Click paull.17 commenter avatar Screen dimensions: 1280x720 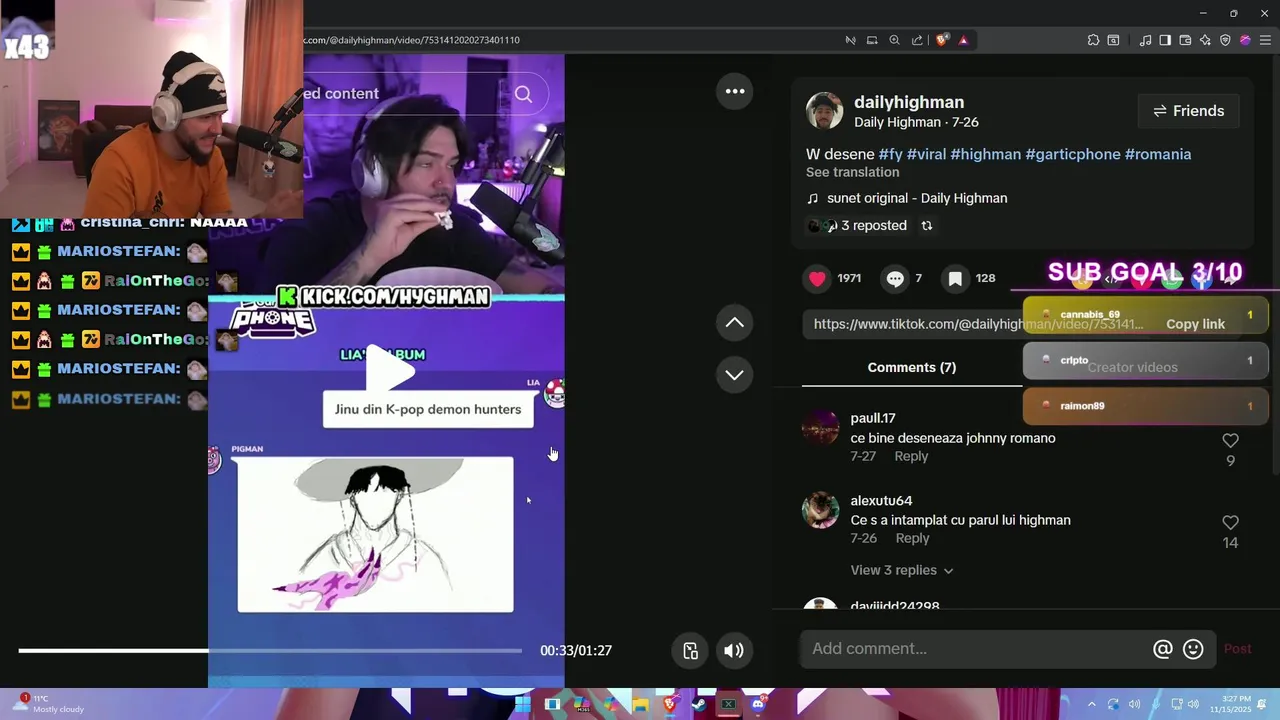coord(820,428)
